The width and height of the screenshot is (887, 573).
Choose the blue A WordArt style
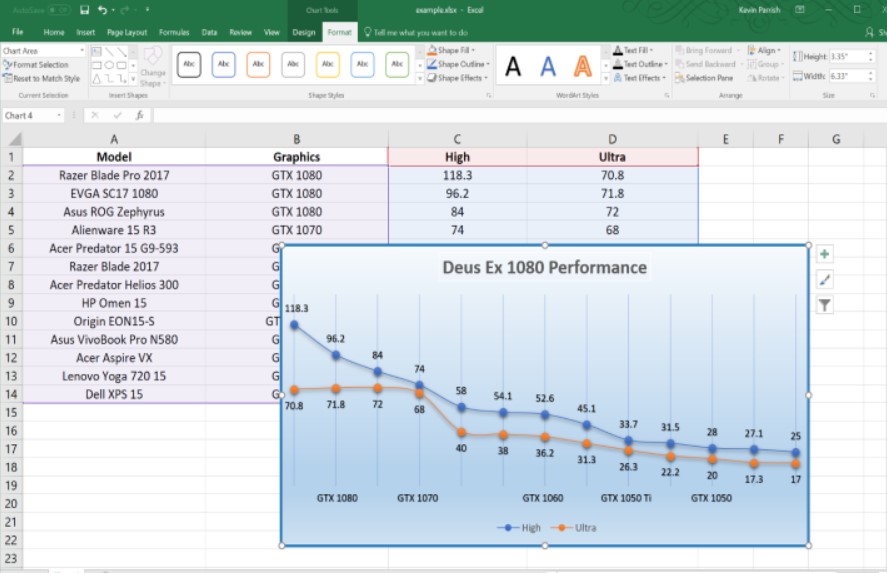click(548, 67)
